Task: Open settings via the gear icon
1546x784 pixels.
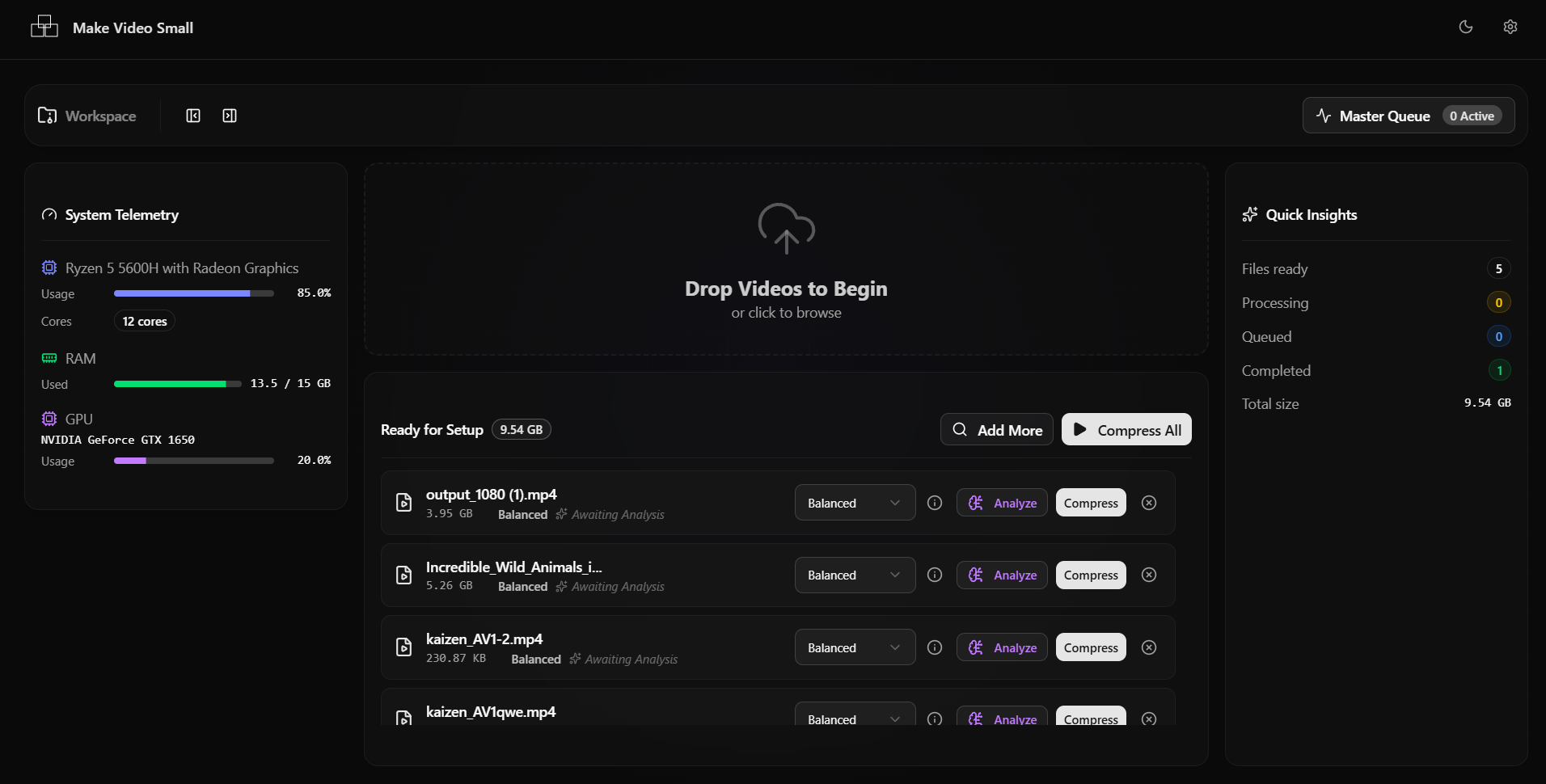Action: [x=1510, y=27]
